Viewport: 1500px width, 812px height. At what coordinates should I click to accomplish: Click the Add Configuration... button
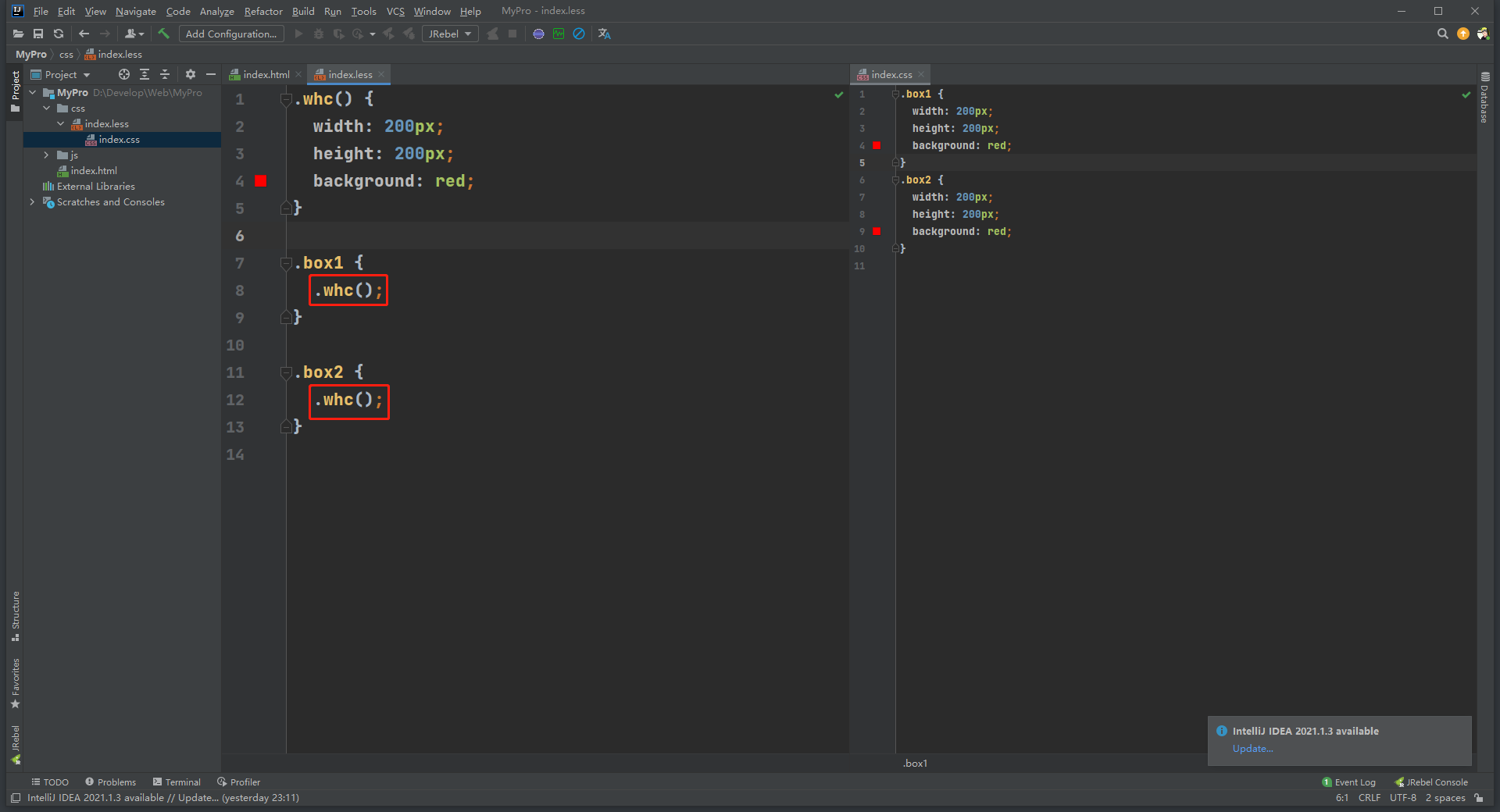pyautogui.click(x=231, y=34)
